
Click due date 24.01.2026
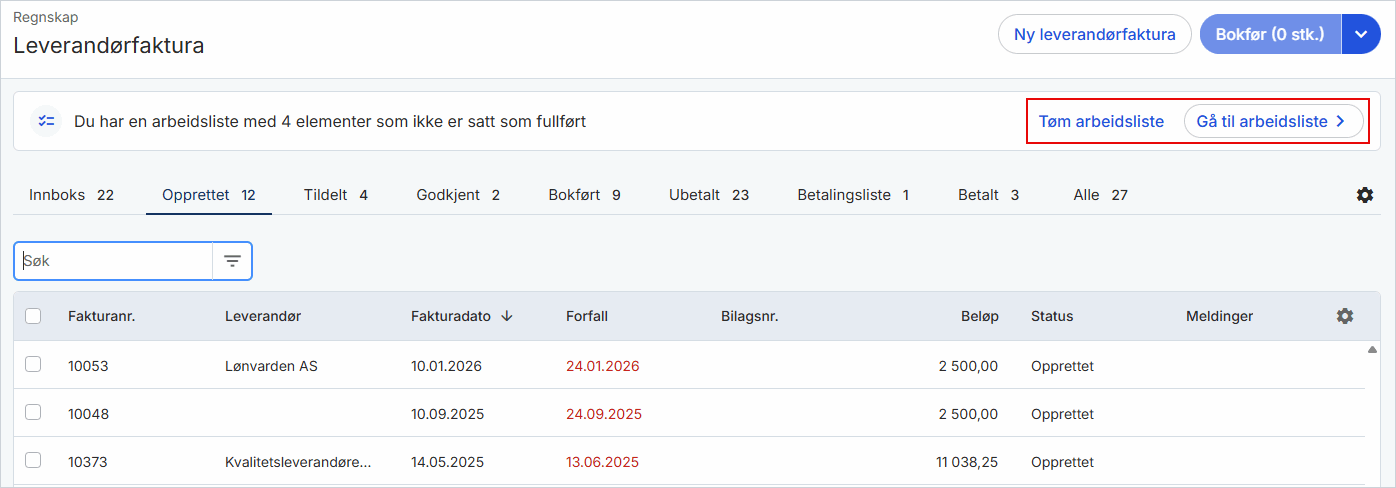tap(603, 366)
